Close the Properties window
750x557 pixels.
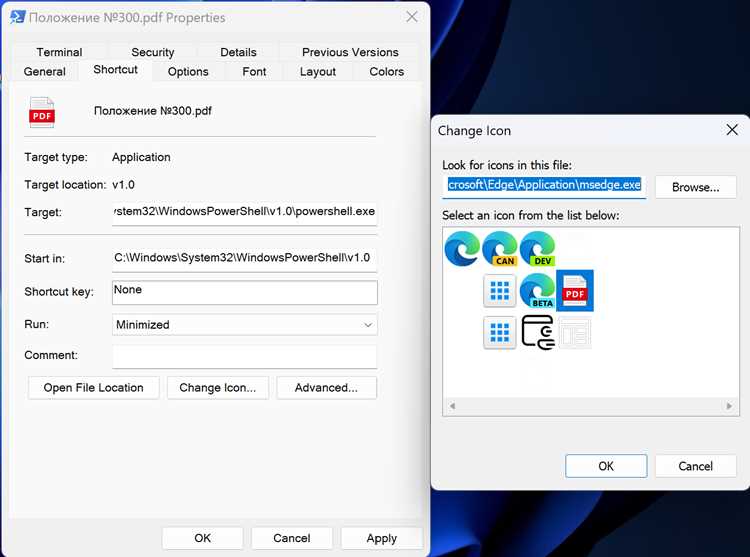(412, 17)
